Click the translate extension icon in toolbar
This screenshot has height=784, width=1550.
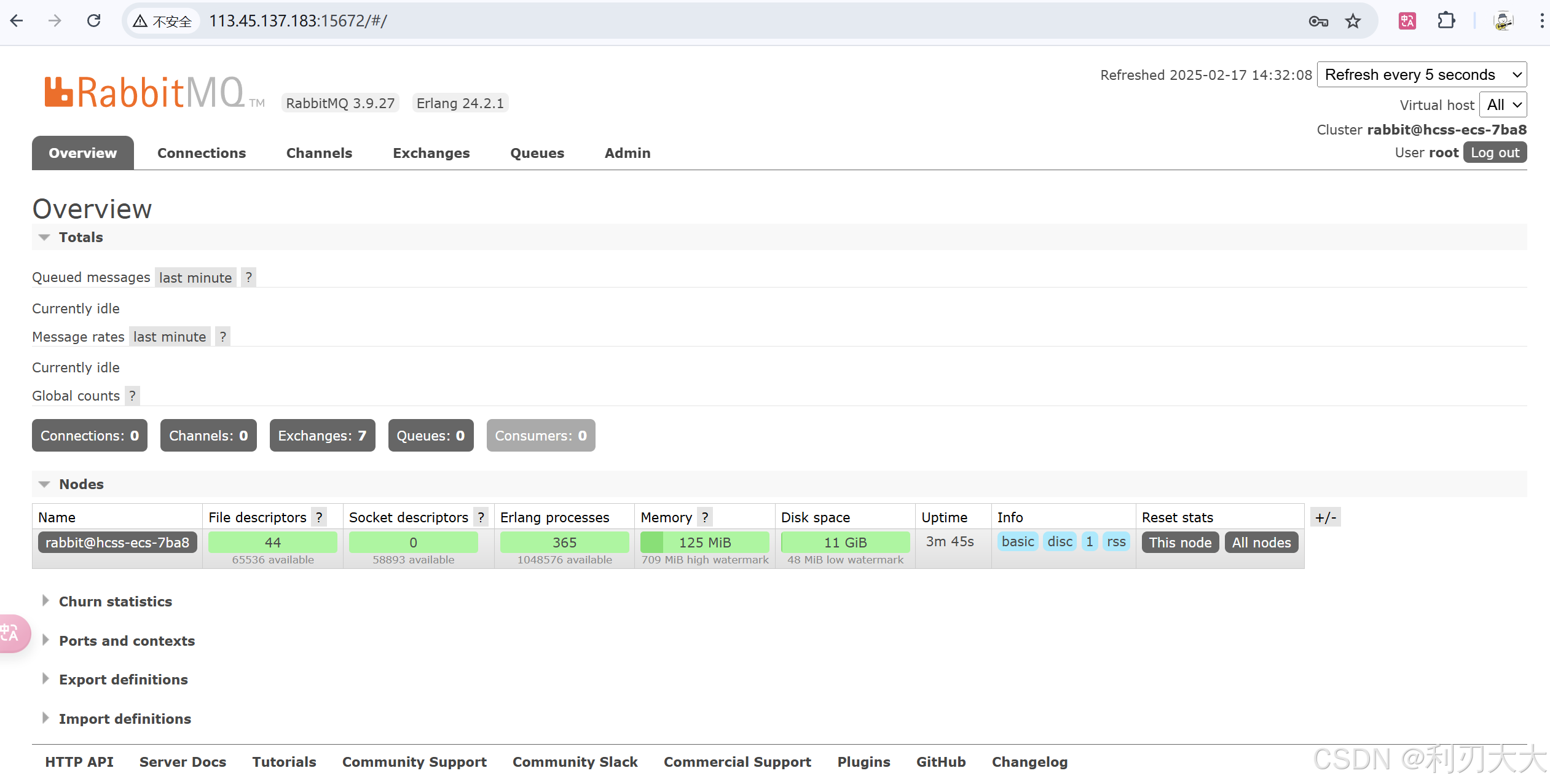(1407, 21)
